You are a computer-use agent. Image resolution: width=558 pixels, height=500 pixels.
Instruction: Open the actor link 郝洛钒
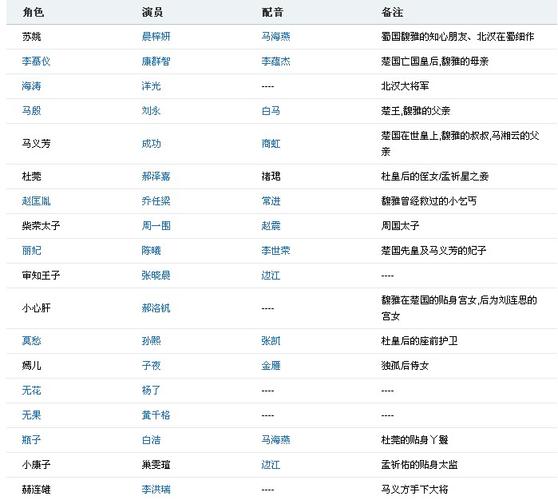click(x=156, y=308)
